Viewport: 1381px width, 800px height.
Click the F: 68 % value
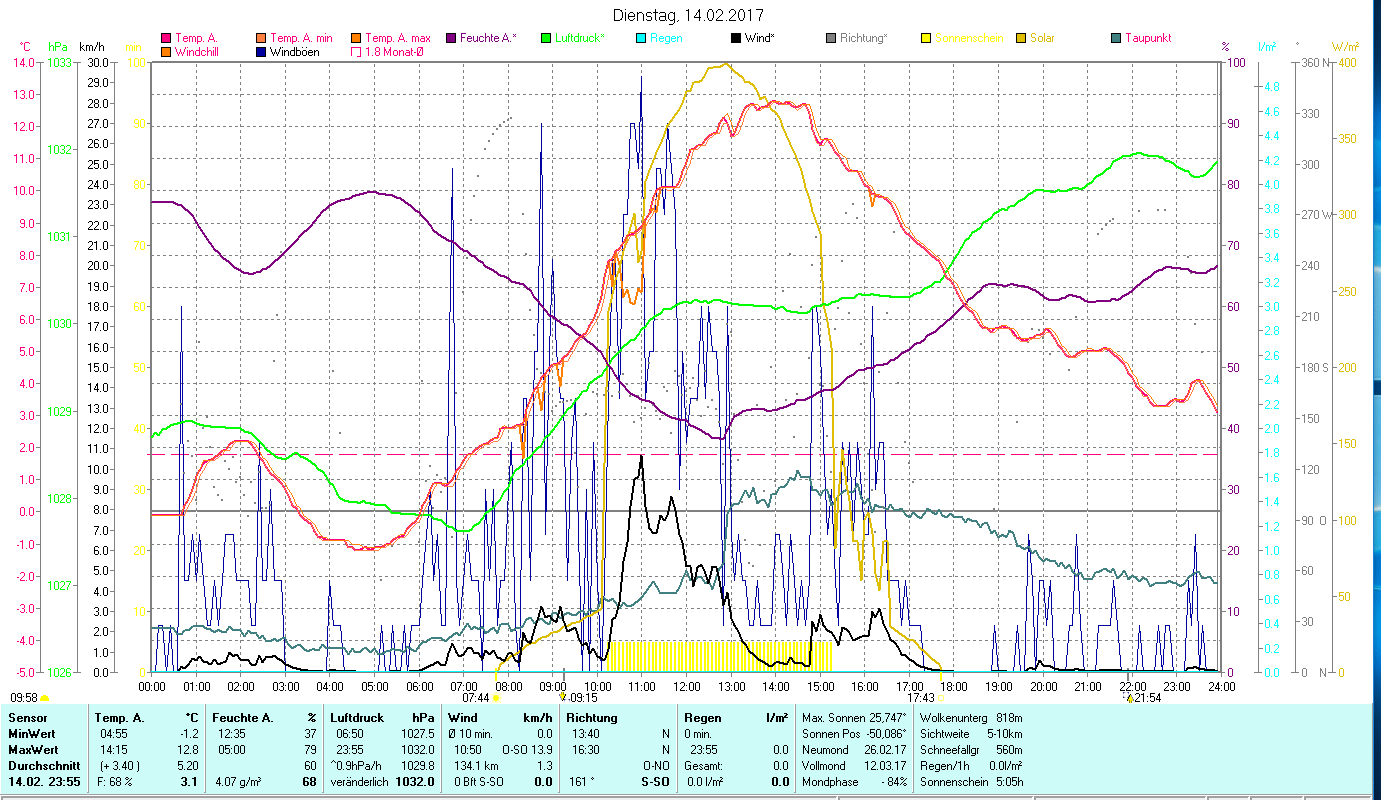[x=115, y=781]
